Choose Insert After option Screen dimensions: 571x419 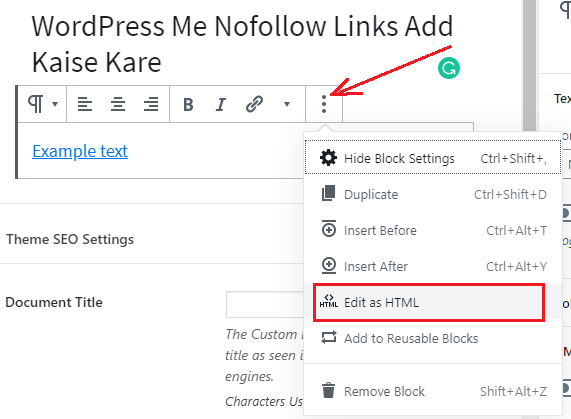tap(433, 266)
